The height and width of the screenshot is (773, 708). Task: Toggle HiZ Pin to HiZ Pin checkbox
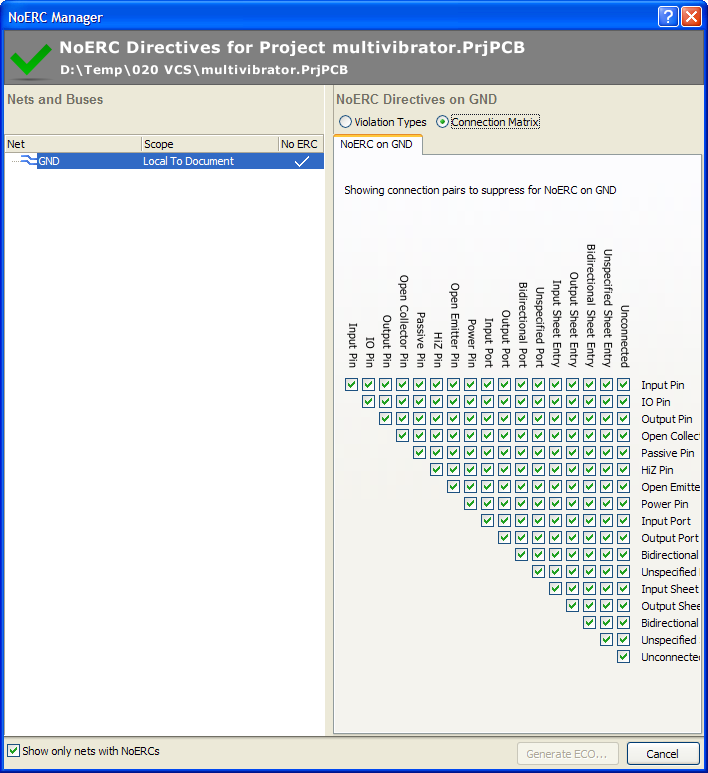point(436,469)
